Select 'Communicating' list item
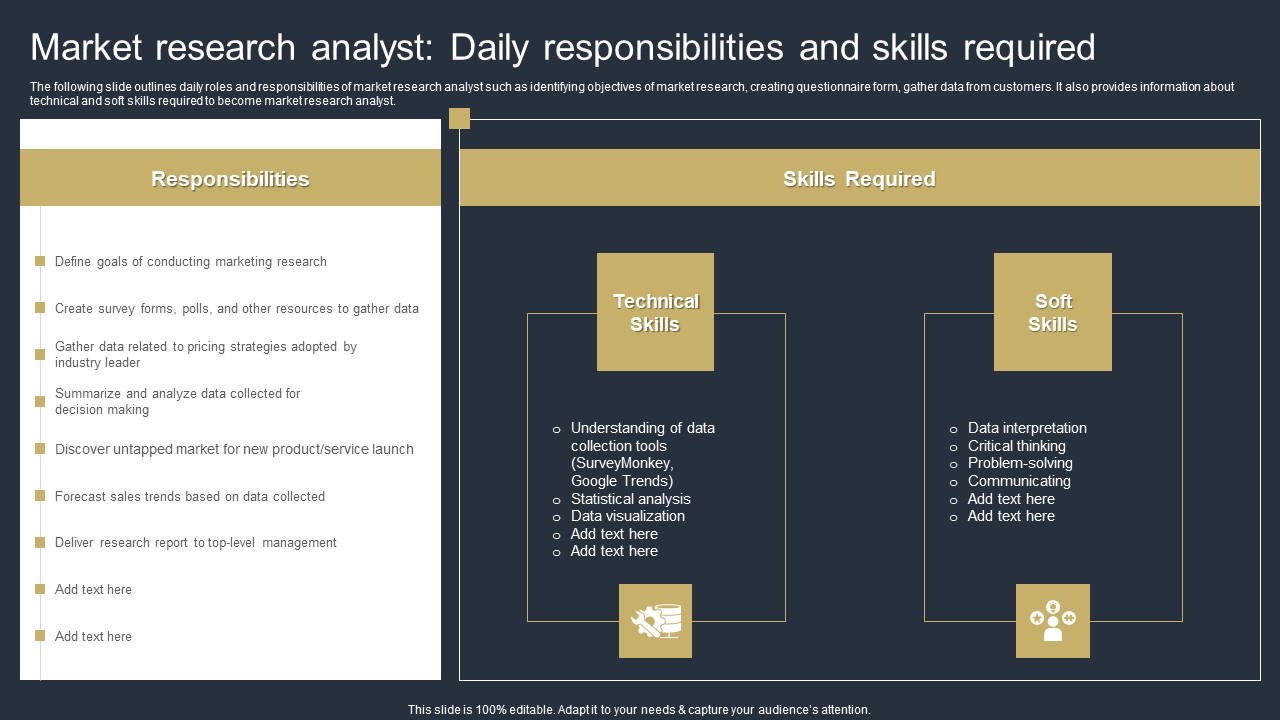The image size is (1280, 720). pyautogui.click(x=1019, y=481)
